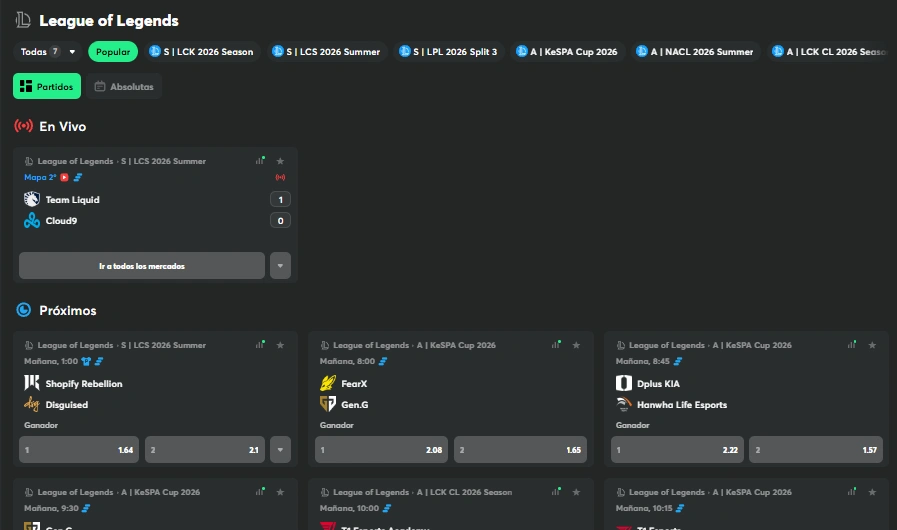Click the Cloud9 logo

pyautogui.click(x=32, y=220)
